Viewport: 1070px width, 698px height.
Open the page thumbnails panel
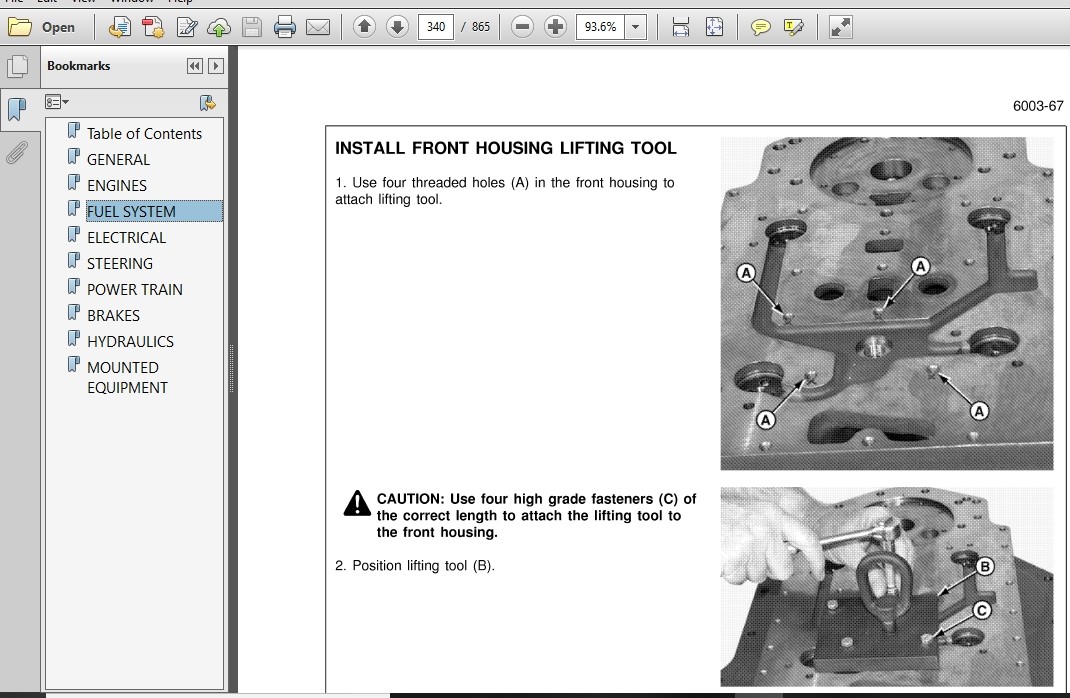point(18,66)
